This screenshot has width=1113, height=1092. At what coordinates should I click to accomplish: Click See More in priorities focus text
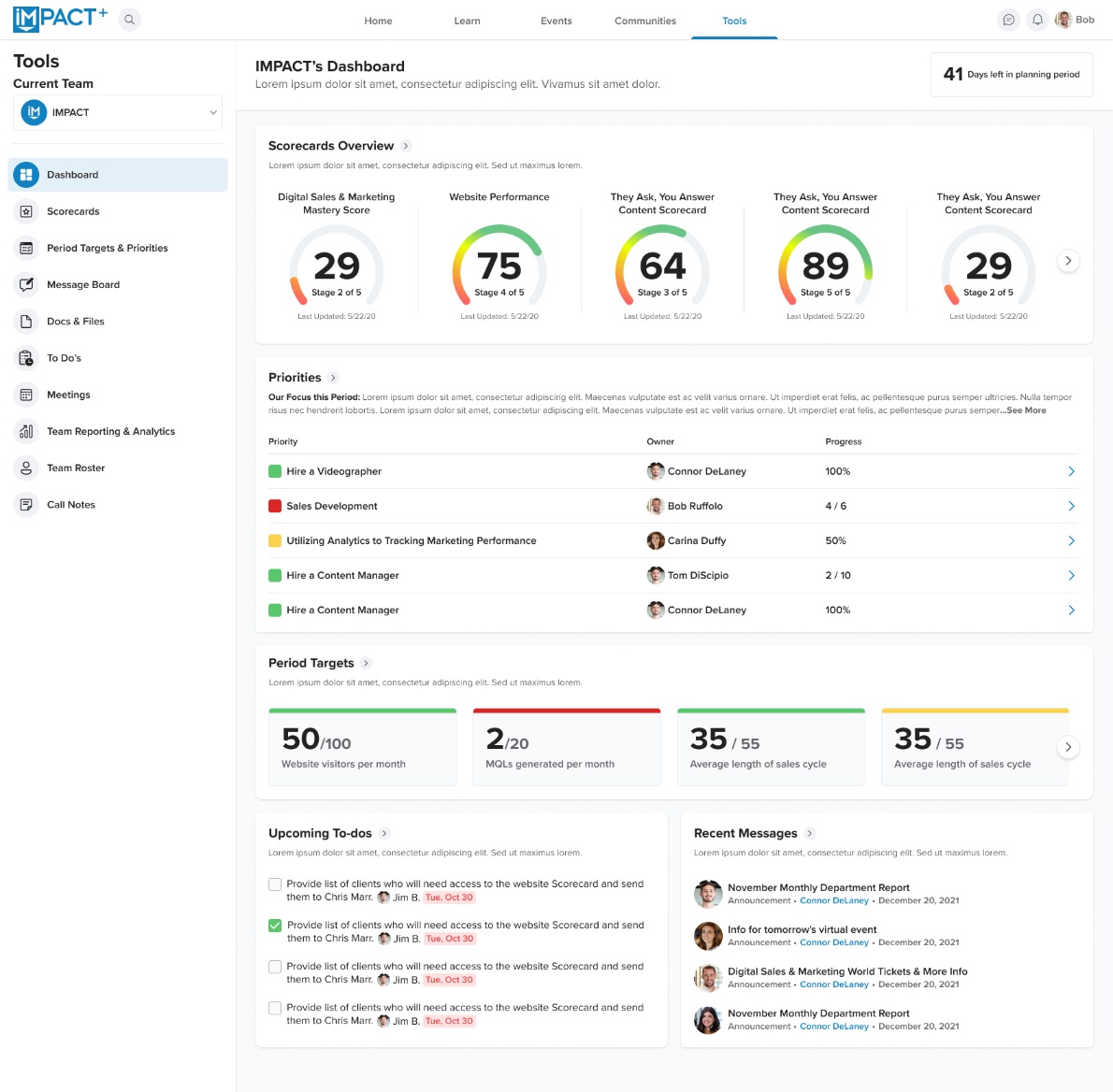tap(1026, 410)
